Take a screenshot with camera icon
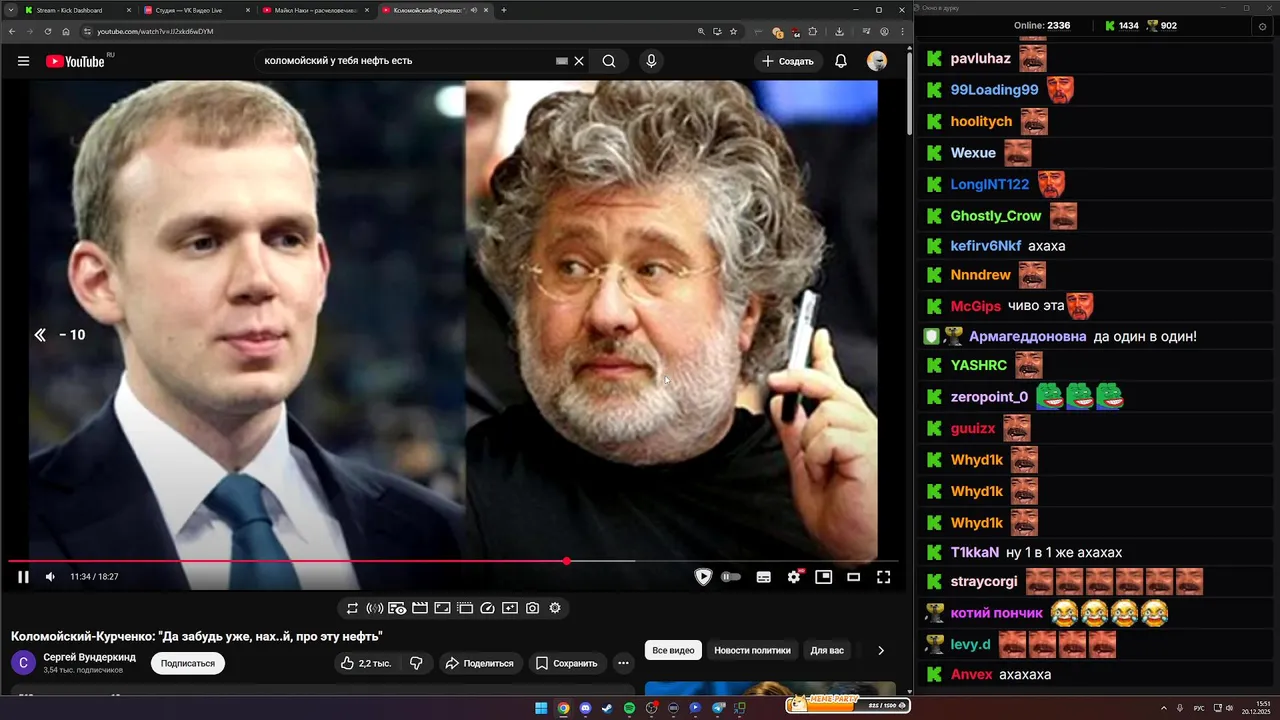The image size is (1280, 720). click(x=532, y=608)
